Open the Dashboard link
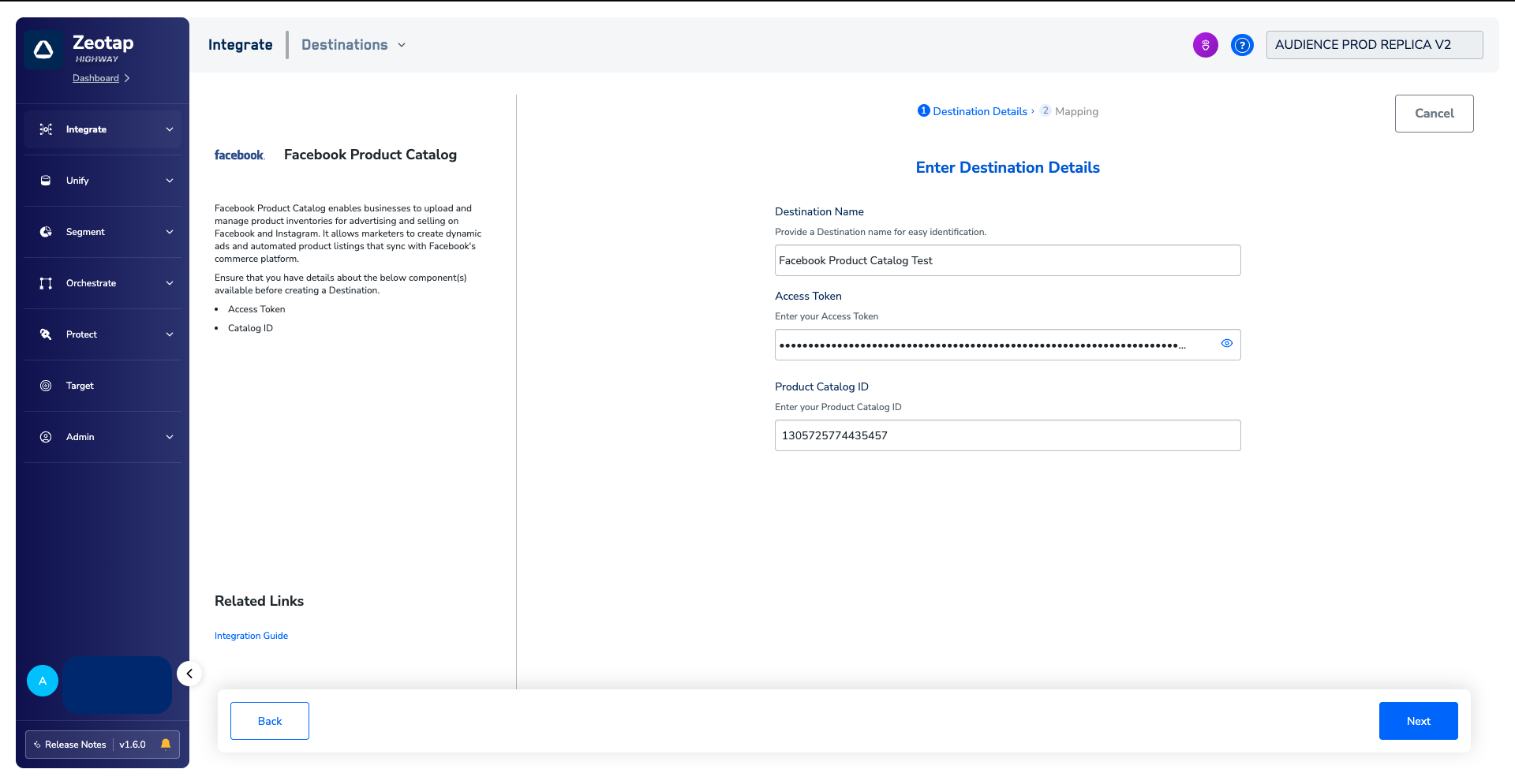1515x784 pixels. click(x=95, y=78)
